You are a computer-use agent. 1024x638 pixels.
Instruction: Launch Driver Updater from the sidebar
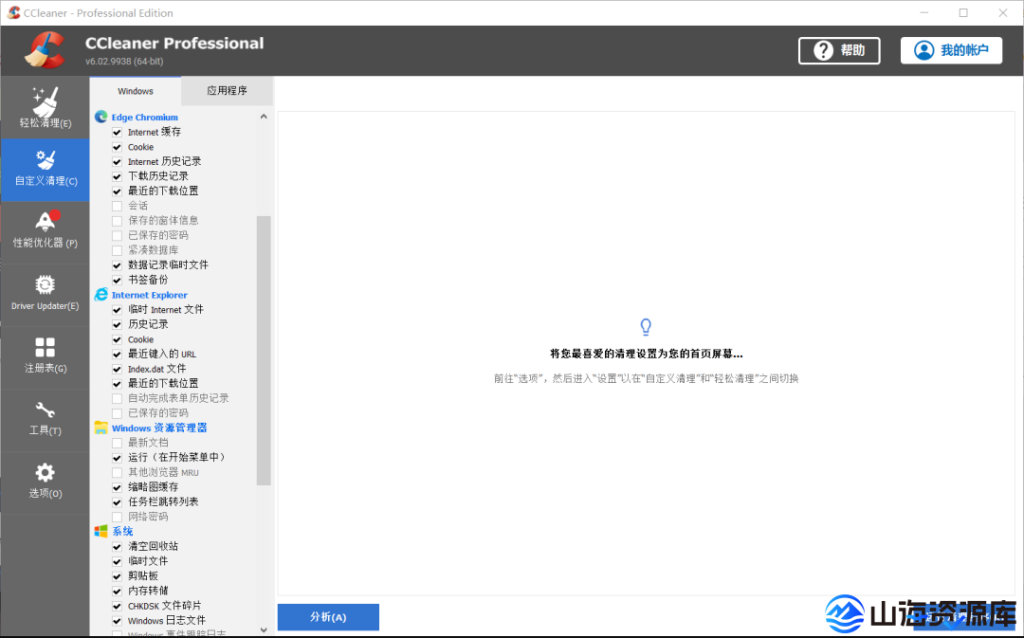pyautogui.click(x=44, y=294)
